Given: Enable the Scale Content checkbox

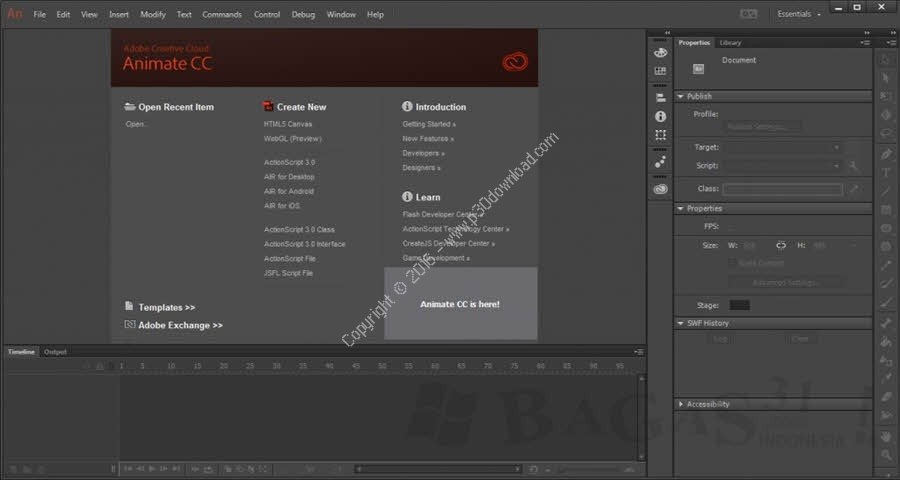Looking at the screenshot, I should (732, 262).
